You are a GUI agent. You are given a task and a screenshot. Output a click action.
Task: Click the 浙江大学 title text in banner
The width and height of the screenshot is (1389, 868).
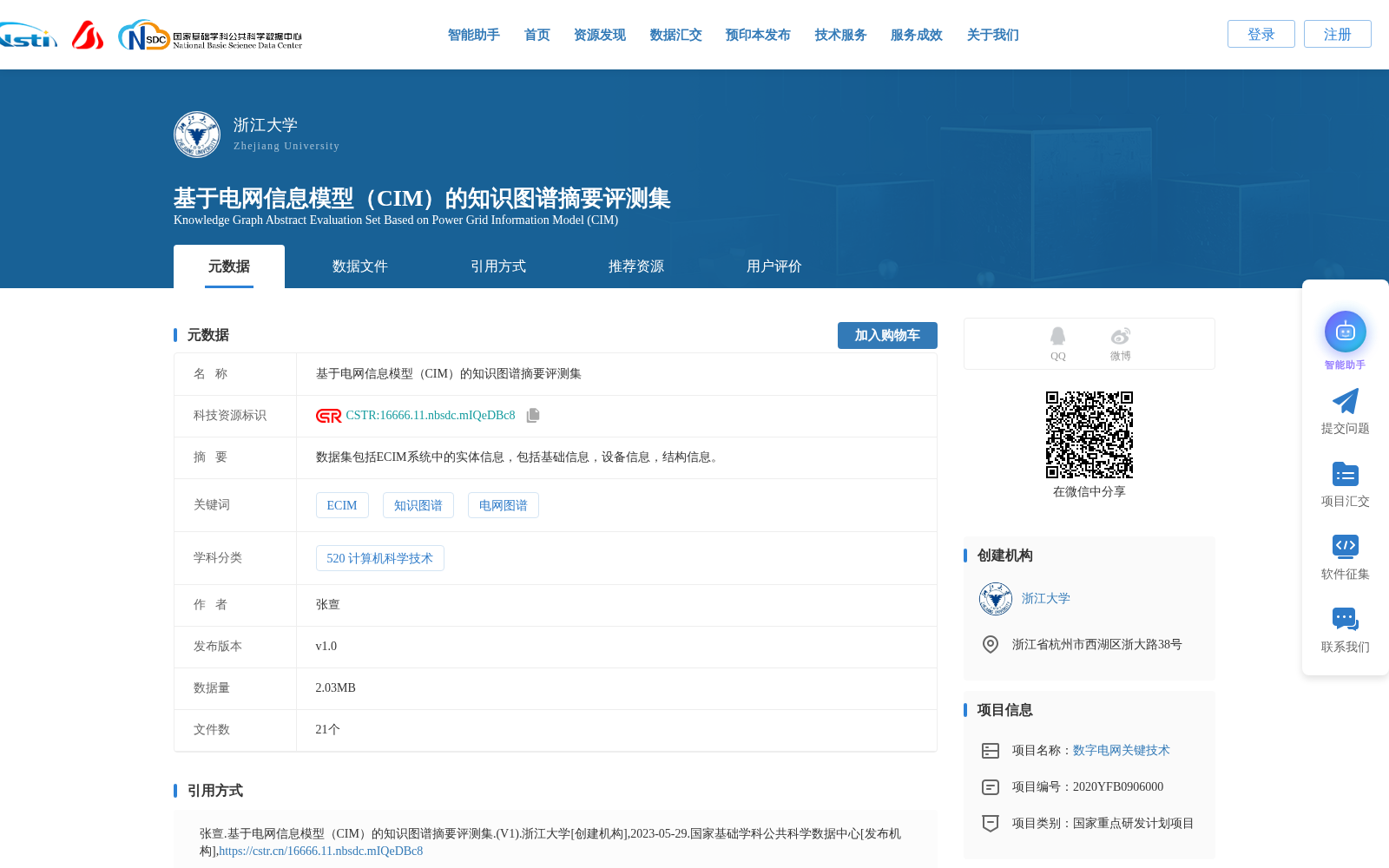click(266, 125)
